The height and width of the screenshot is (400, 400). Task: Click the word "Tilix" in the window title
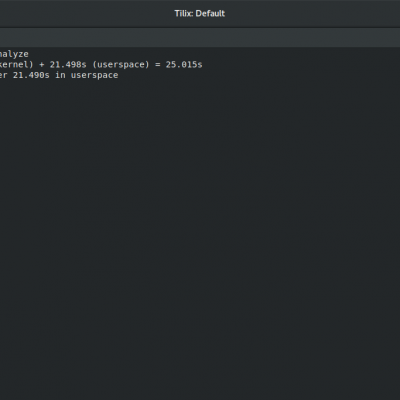coord(184,13)
